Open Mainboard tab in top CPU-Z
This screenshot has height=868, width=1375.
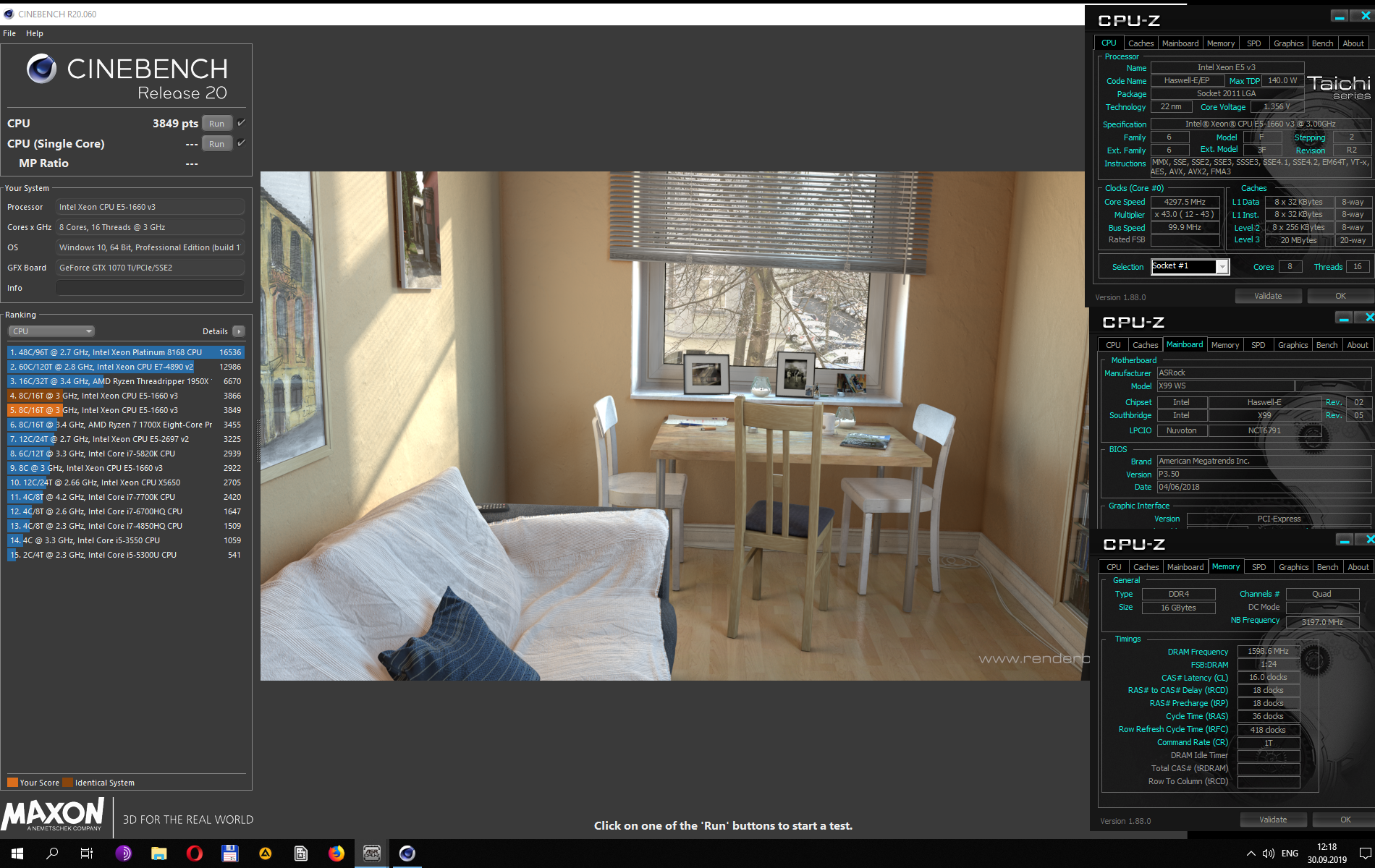1180,43
